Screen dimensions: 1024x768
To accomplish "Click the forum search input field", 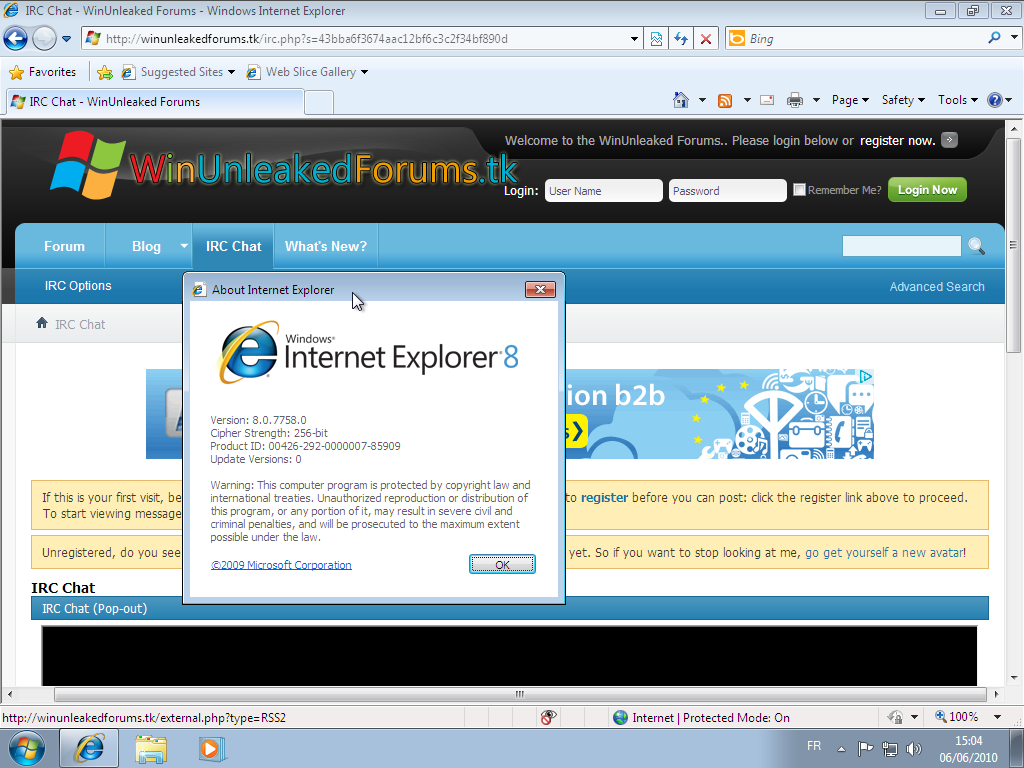I will tap(901, 246).
